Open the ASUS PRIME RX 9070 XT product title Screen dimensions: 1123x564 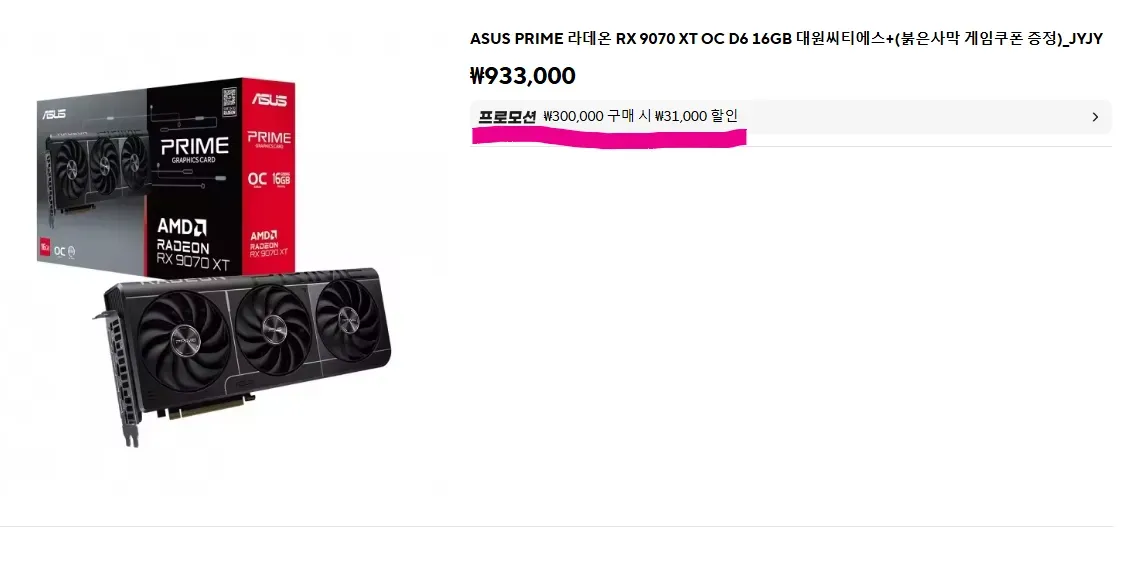(786, 39)
